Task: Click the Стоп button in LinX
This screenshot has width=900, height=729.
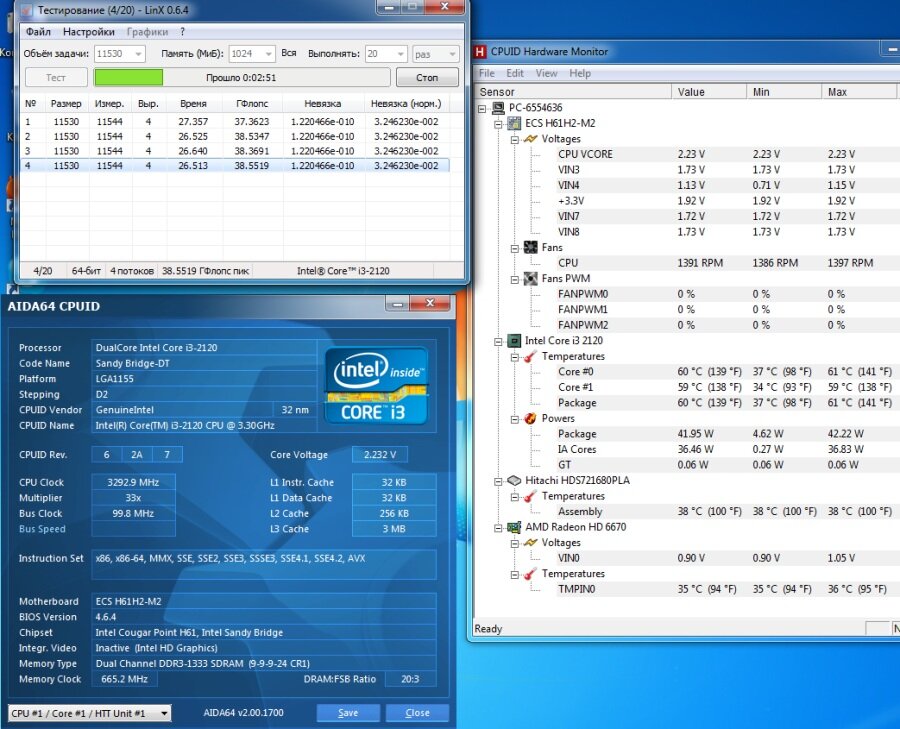Action: 427,77
